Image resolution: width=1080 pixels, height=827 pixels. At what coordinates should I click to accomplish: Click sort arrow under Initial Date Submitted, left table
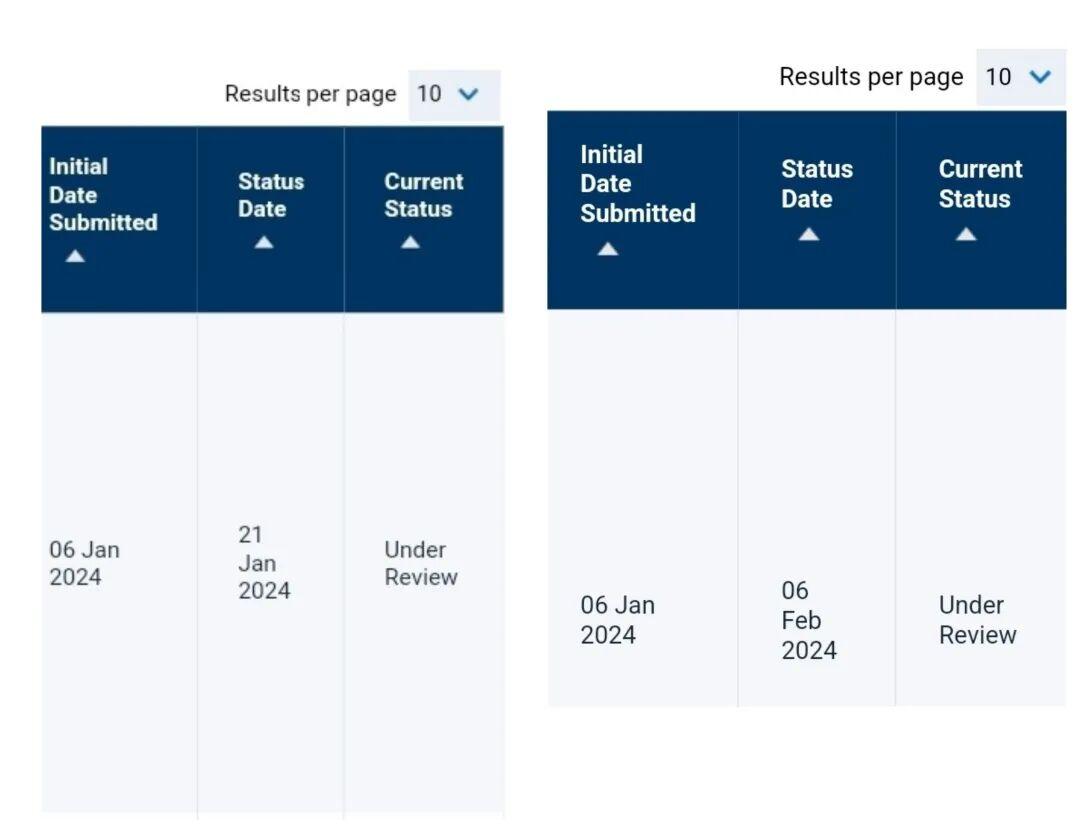coord(76,256)
